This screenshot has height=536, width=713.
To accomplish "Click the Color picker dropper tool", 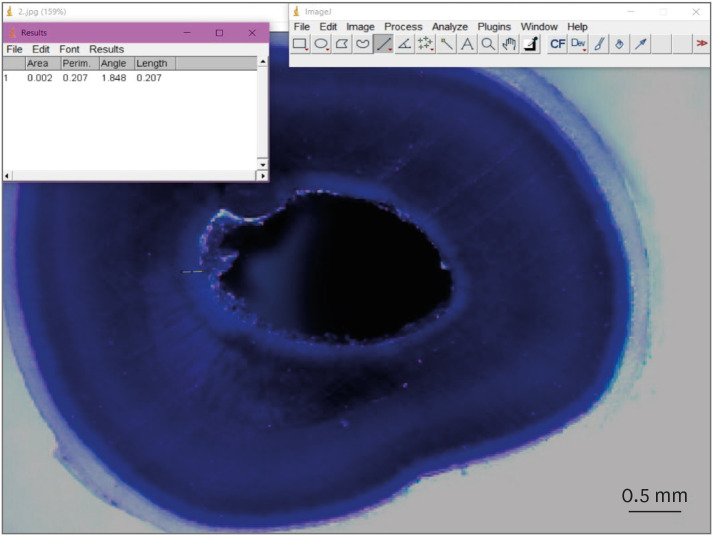I will pos(530,44).
